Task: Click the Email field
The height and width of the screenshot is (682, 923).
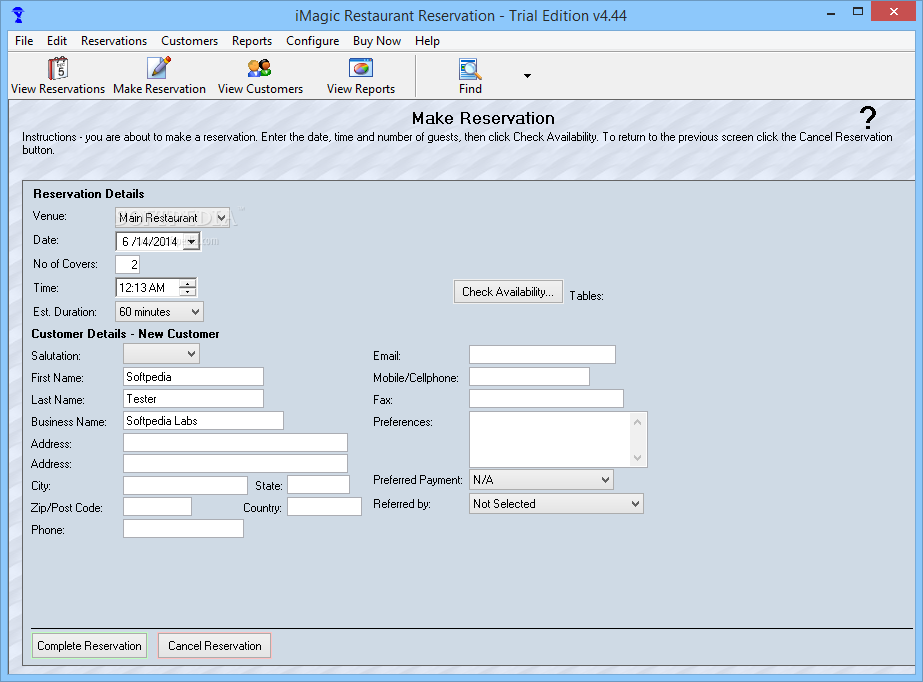Action: tap(542, 354)
